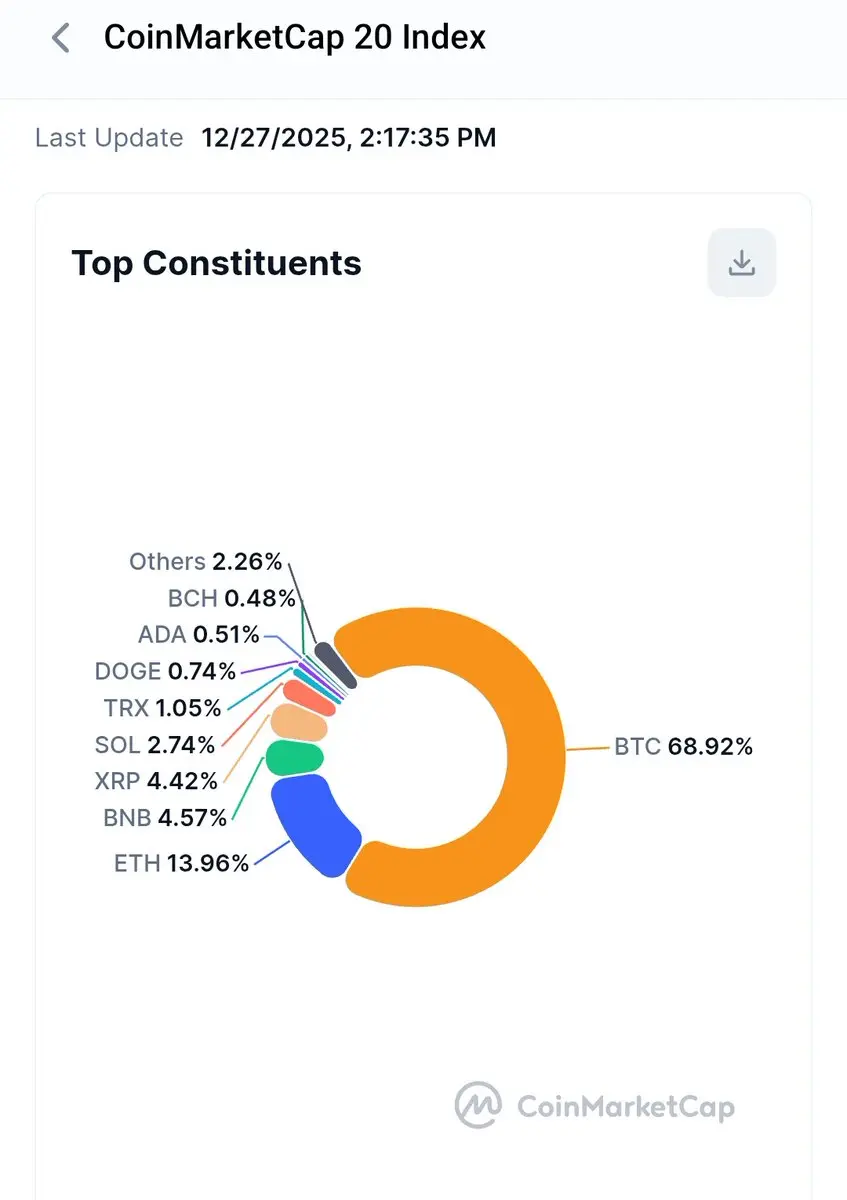Click the SOL 2.74% label
847x1200 pixels.
click(x=154, y=745)
